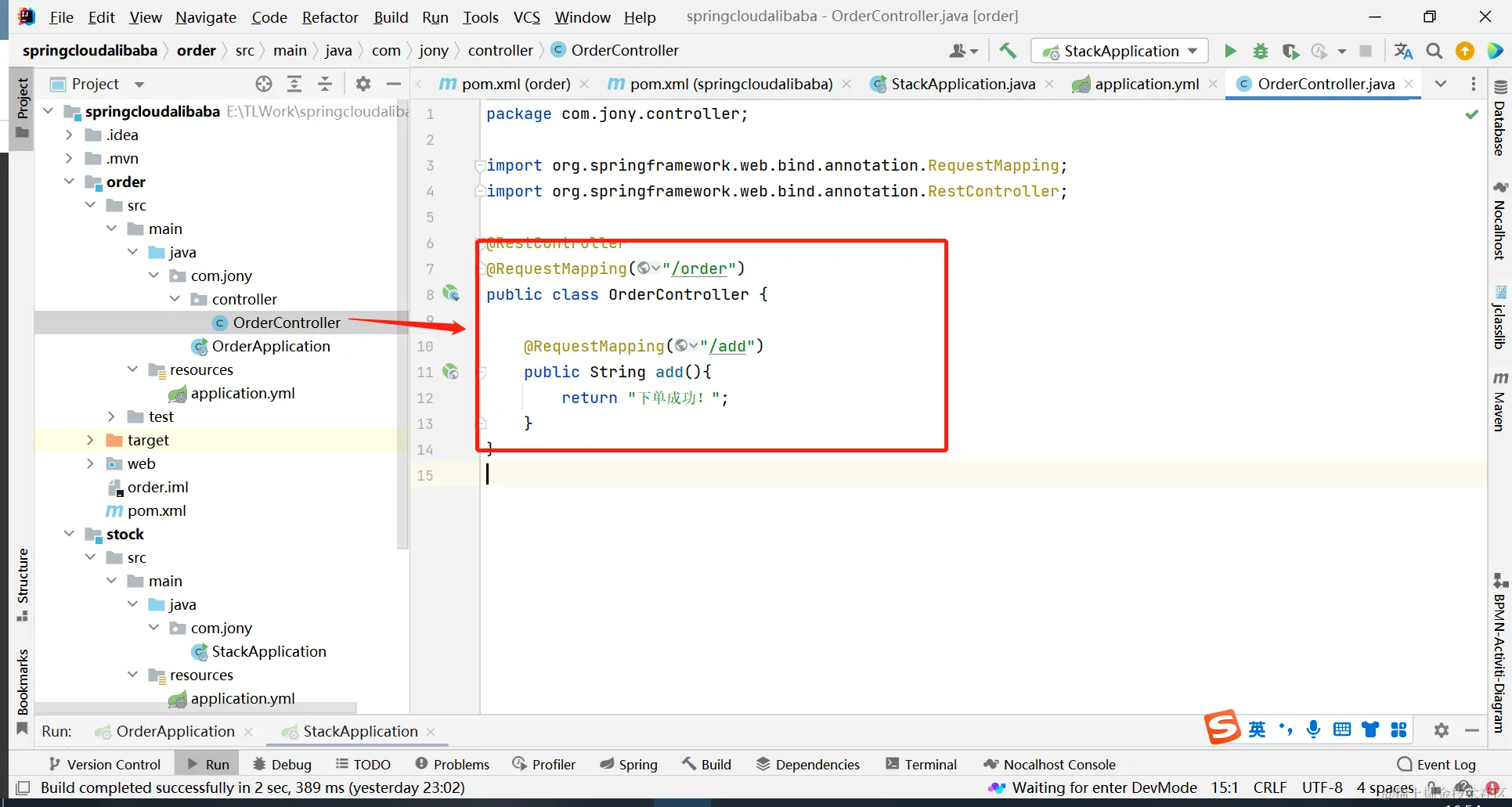1512x807 pixels.
Task: Switch to StackApplication.java editor tab
Action: (x=962, y=84)
